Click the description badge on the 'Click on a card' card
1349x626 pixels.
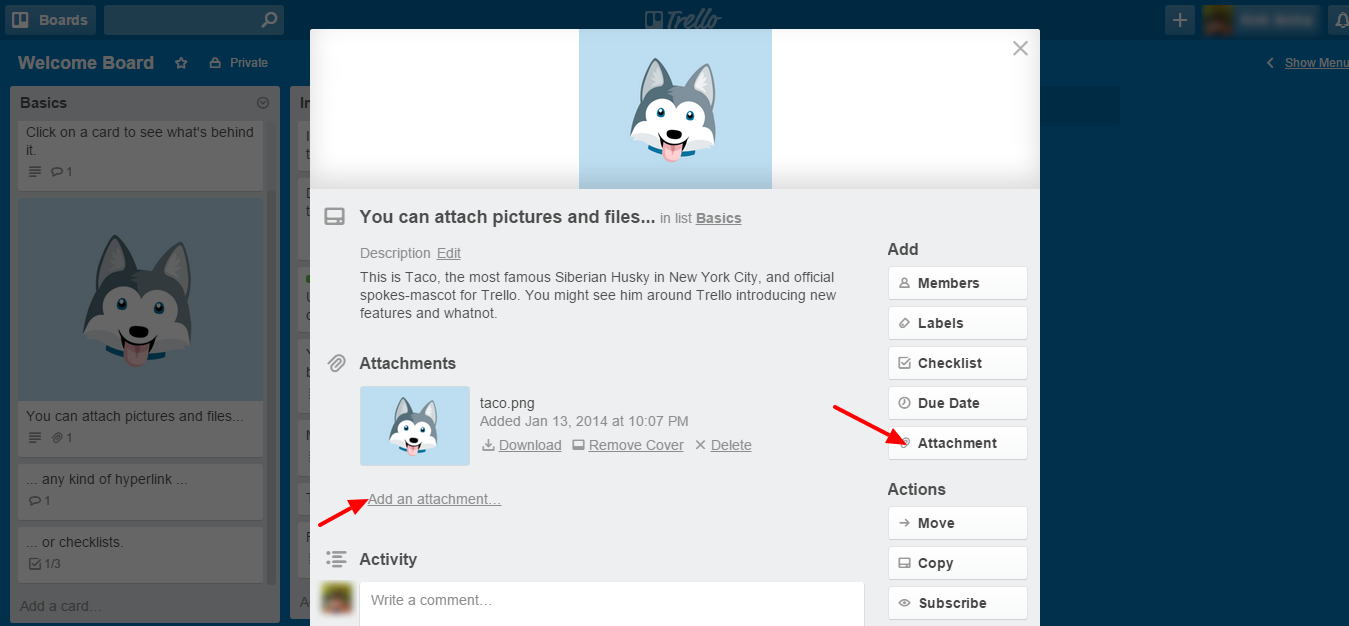[x=35, y=172]
